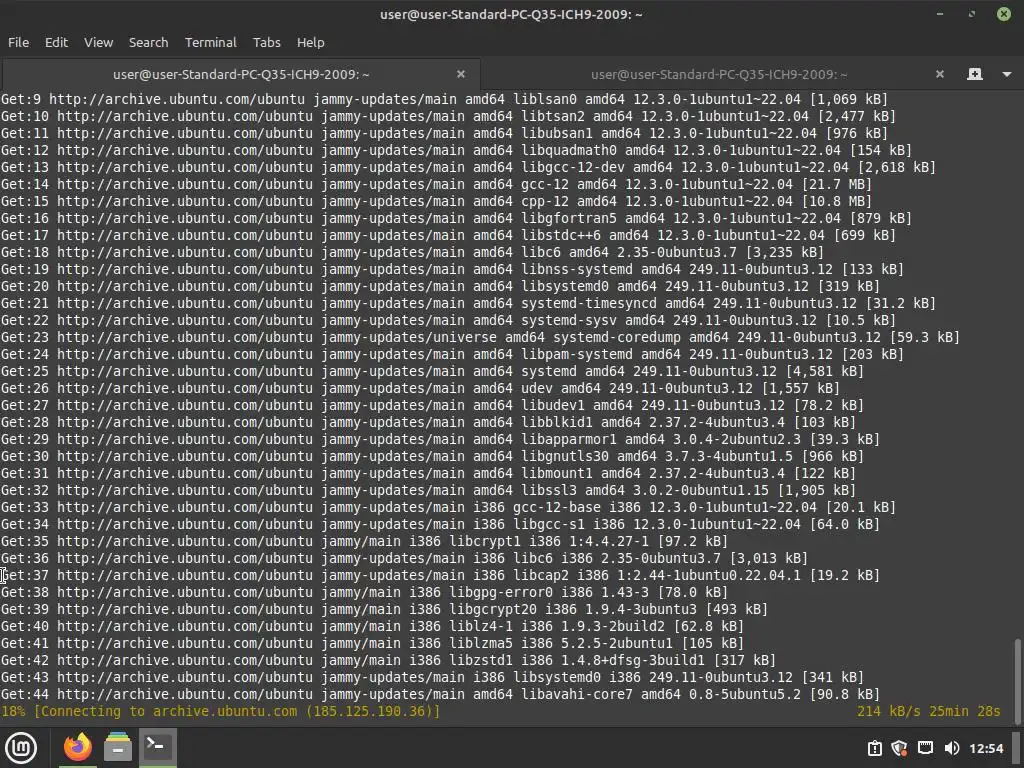Viewport: 1024px width, 768px height.
Task: Click the Get:35 libcrypt1 line
Action: click(x=364, y=541)
